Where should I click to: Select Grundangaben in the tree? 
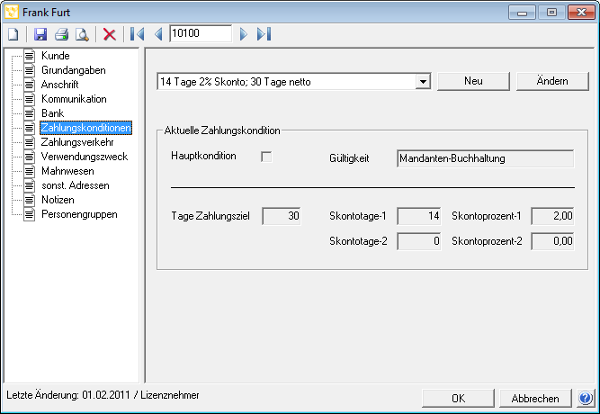click(x=73, y=70)
